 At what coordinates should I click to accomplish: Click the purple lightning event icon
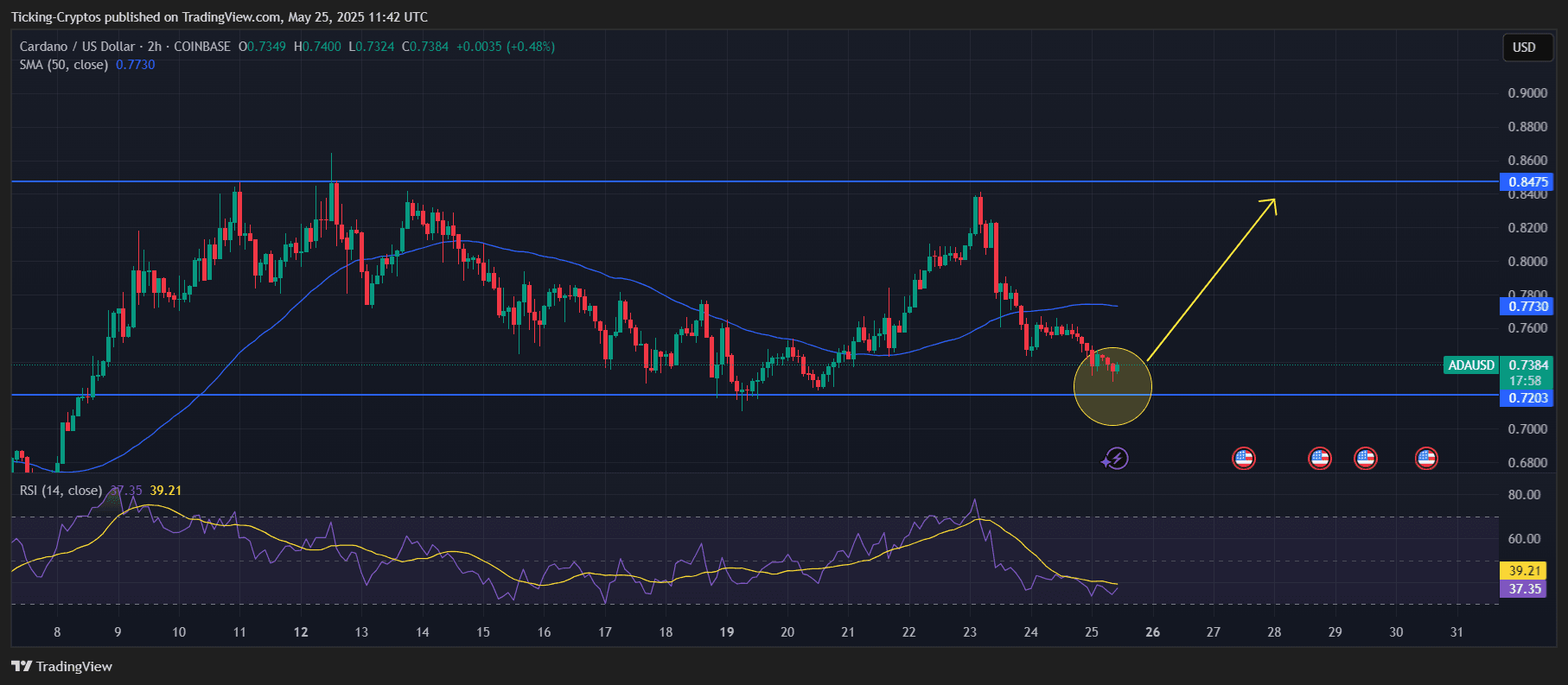click(1115, 459)
